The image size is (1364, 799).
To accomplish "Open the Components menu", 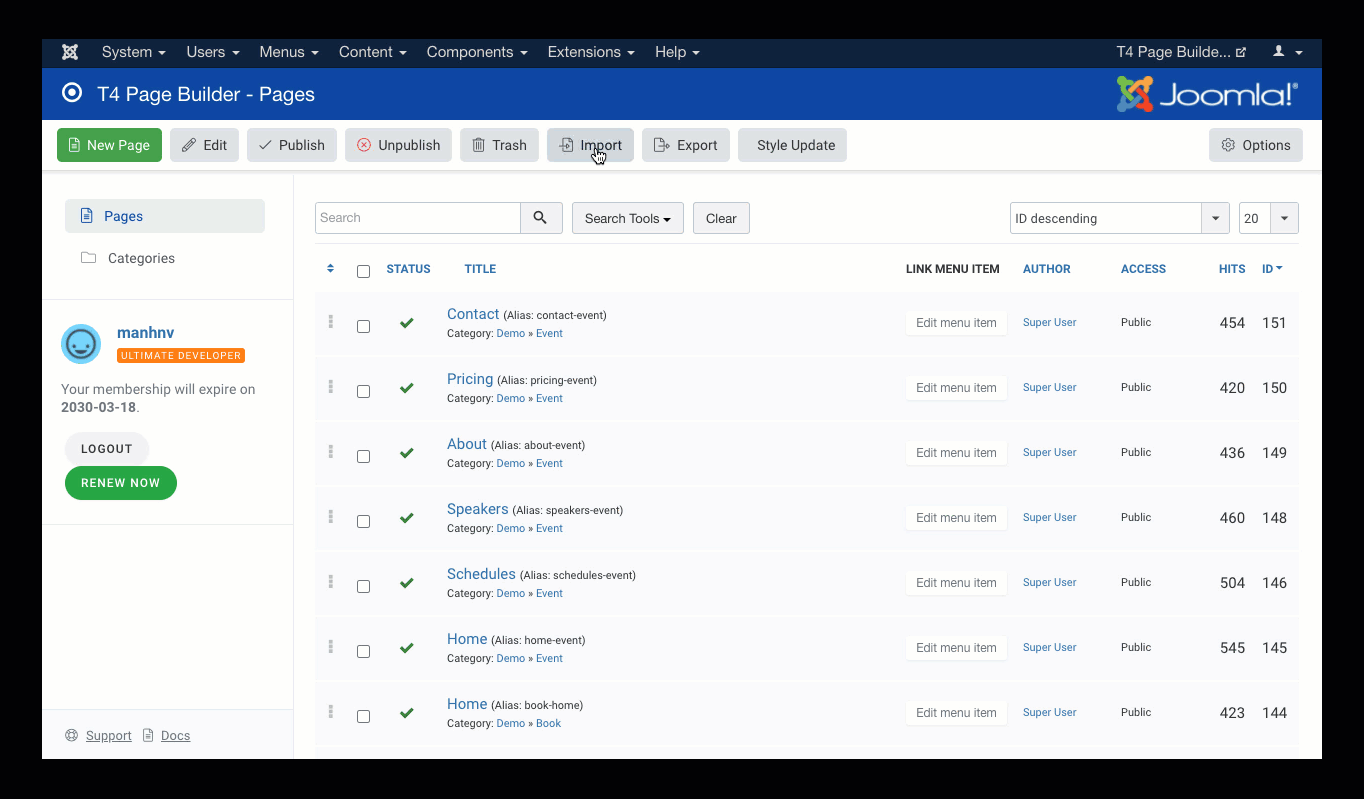I will (477, 52).
